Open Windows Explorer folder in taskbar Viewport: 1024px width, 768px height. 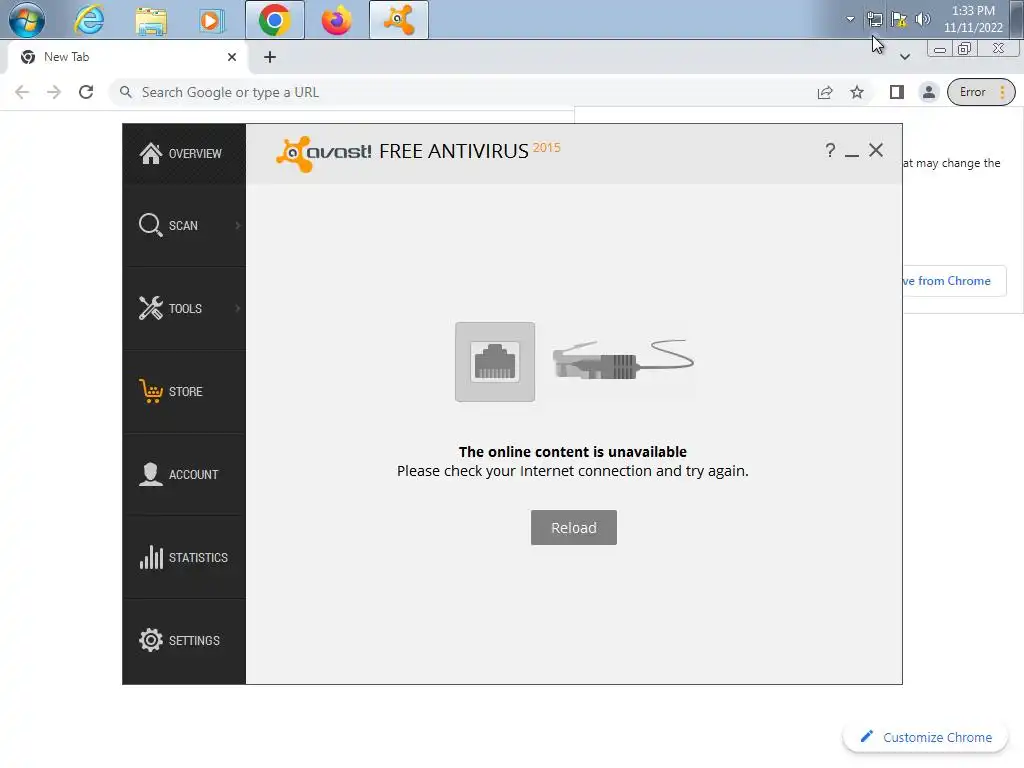click(x=151, y=21)
